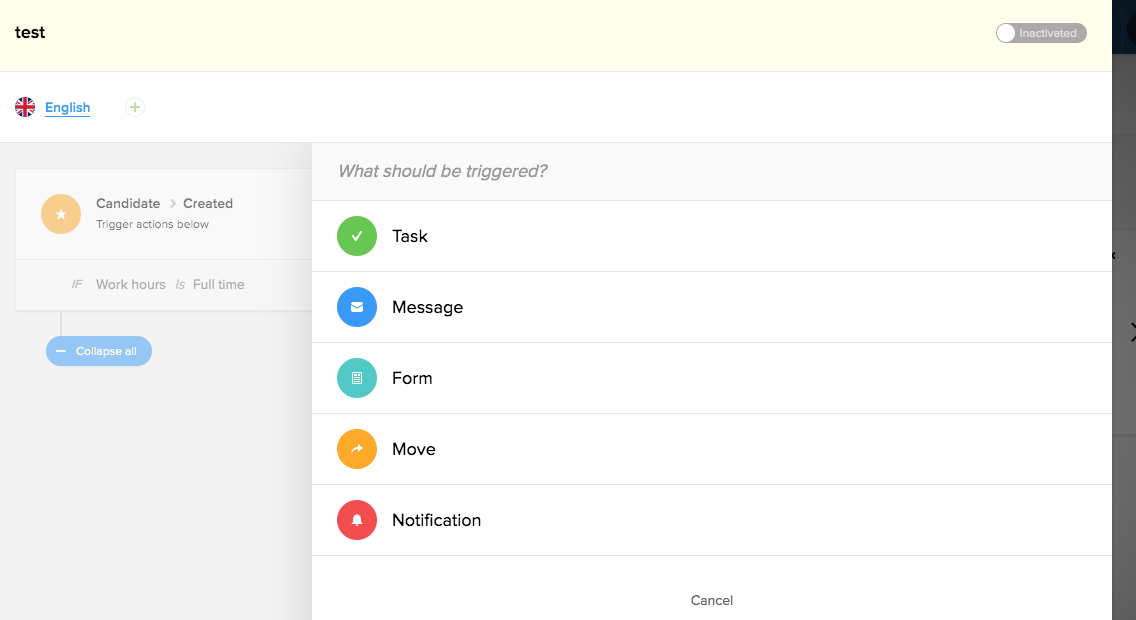Click the UK flag language icon
Screen dimensions: 1136x620
pos(25,107)
